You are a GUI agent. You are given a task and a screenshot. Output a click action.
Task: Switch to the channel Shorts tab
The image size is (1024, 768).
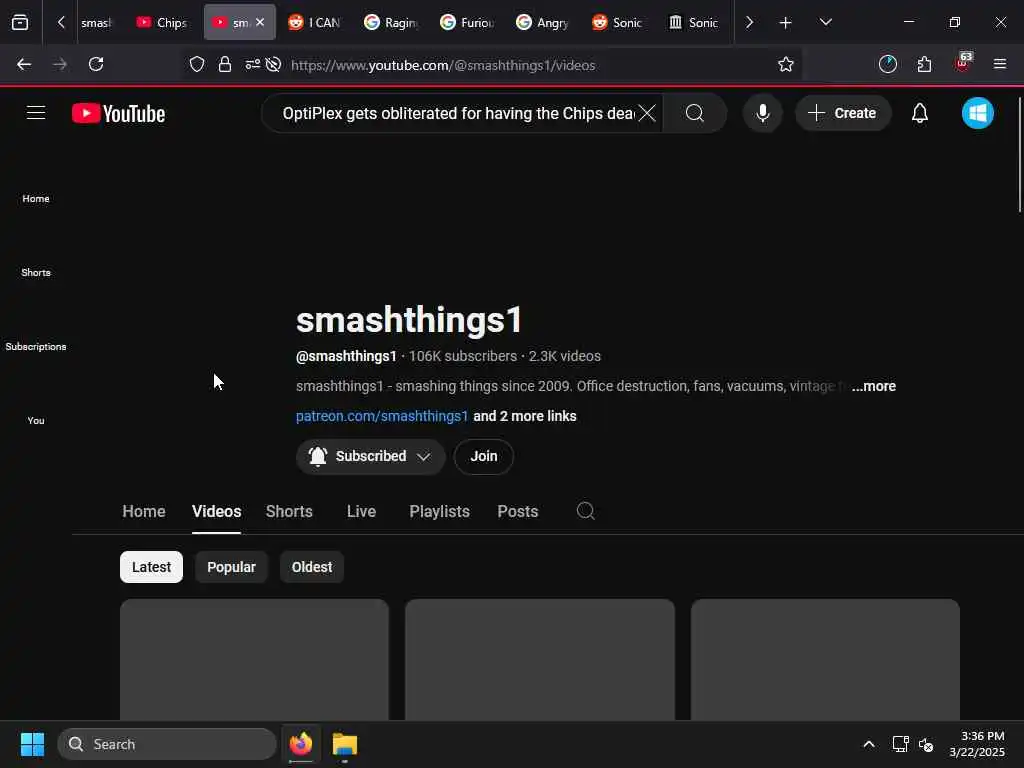pyautogui.click(x=289, y=511)
